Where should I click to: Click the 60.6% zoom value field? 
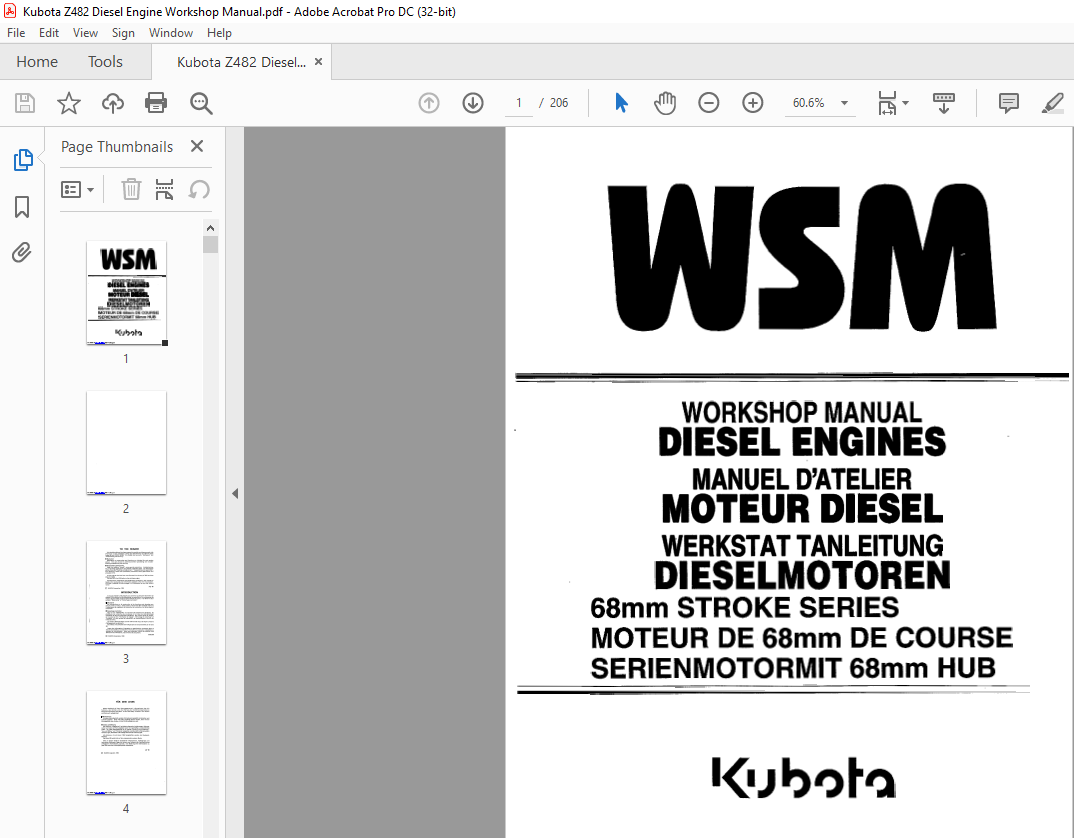click(809, 103)
